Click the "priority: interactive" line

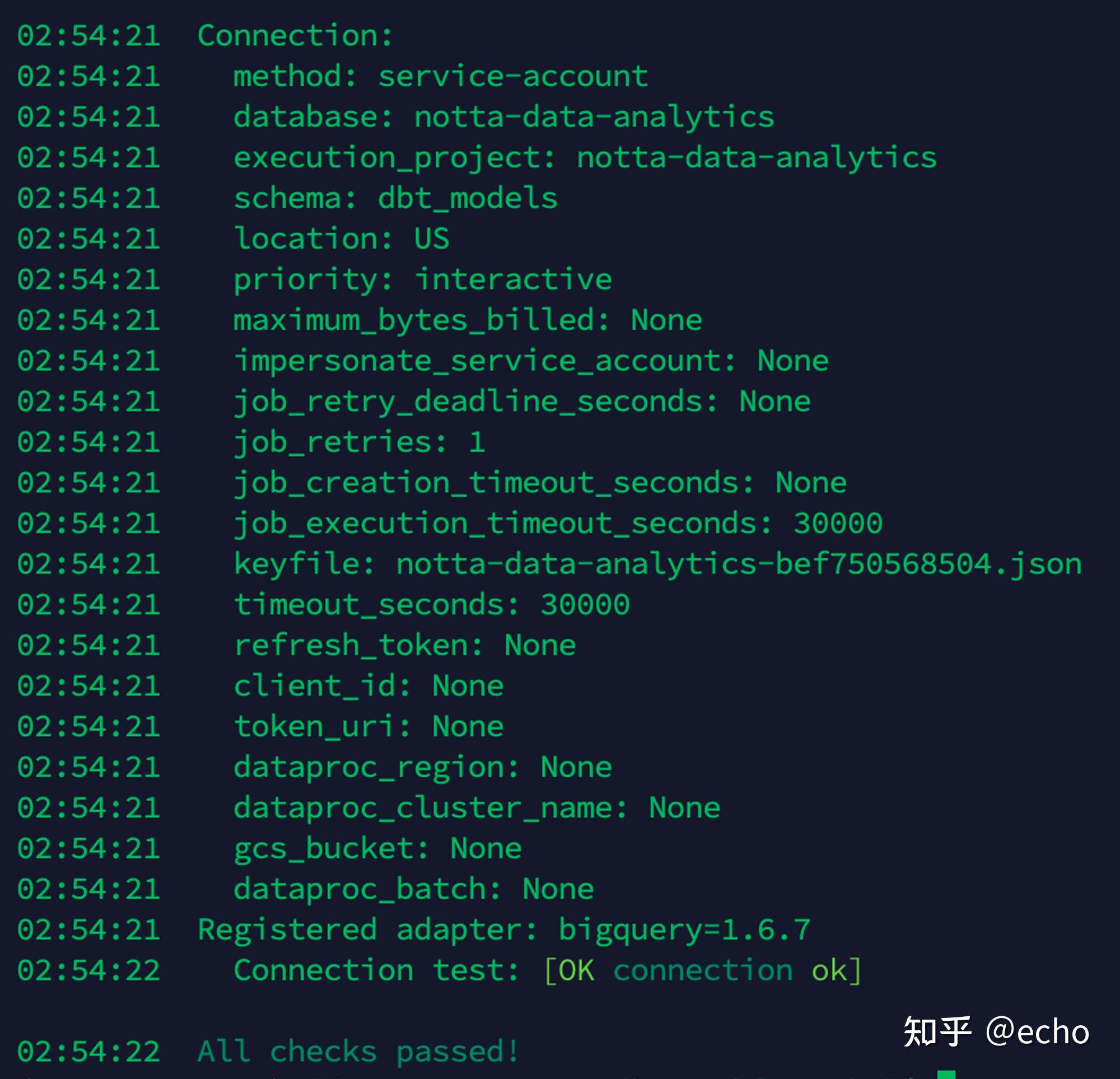tap(422, 279)
